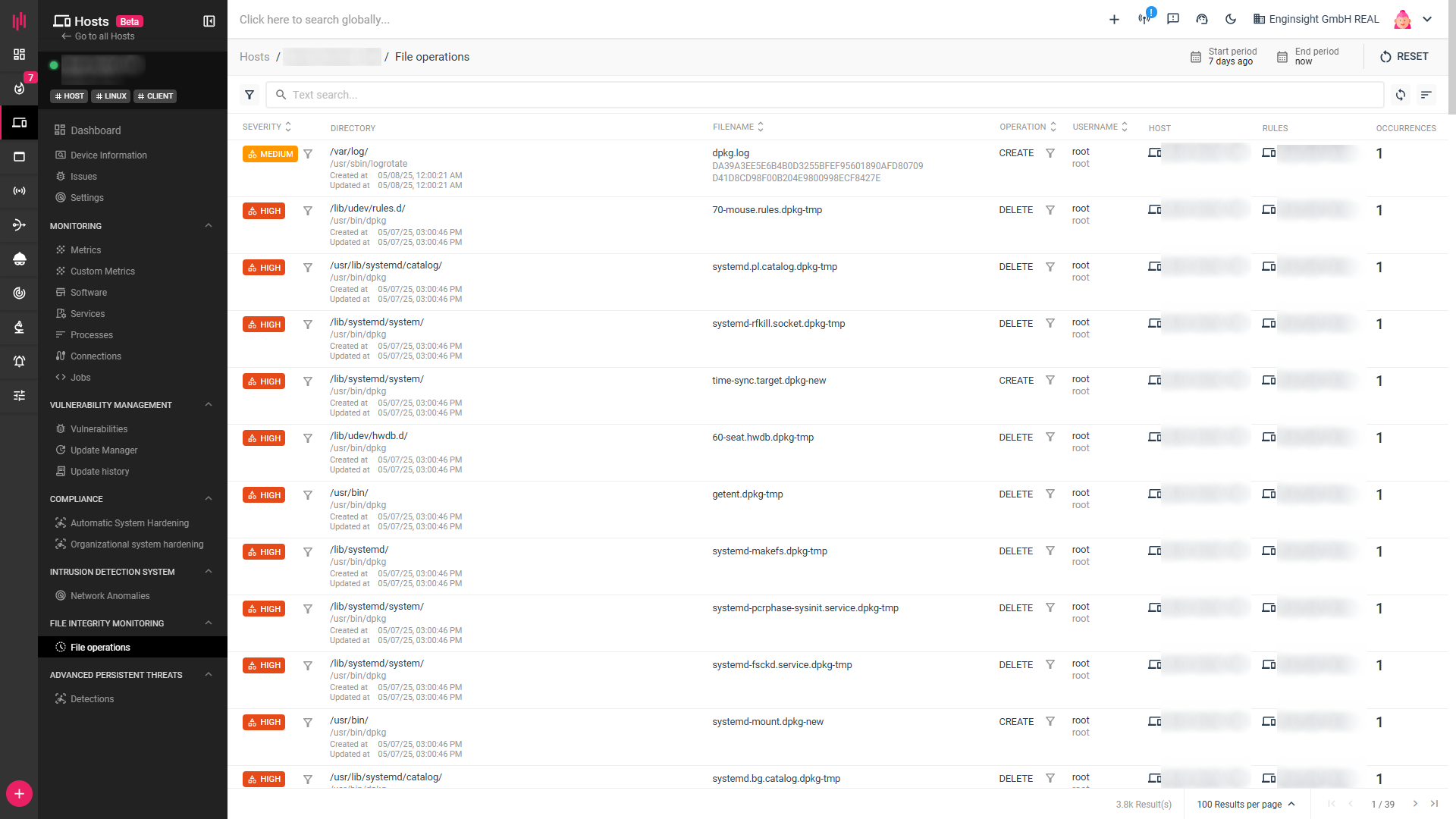Open the 100 Results per page dropdown
Image resolution: width=1456 pixels, height=819 pixels.
(x=1246, y=805)
